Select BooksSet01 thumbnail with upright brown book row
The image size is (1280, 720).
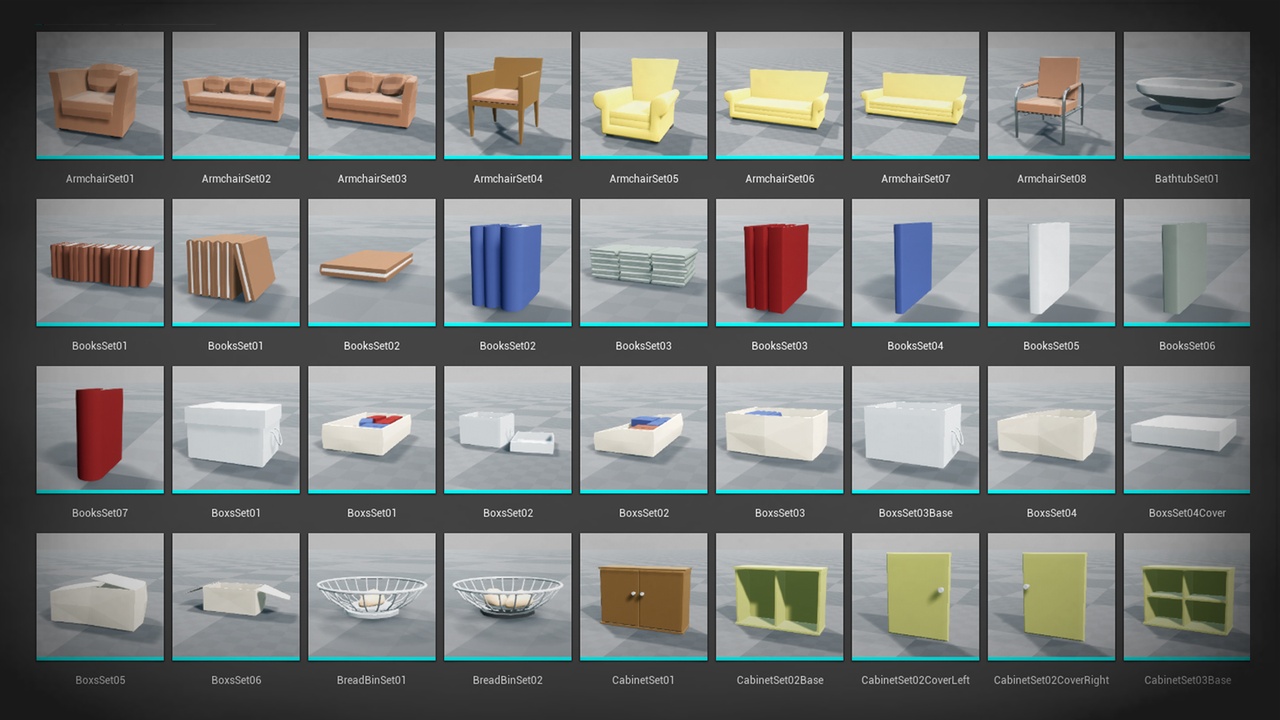100,262
